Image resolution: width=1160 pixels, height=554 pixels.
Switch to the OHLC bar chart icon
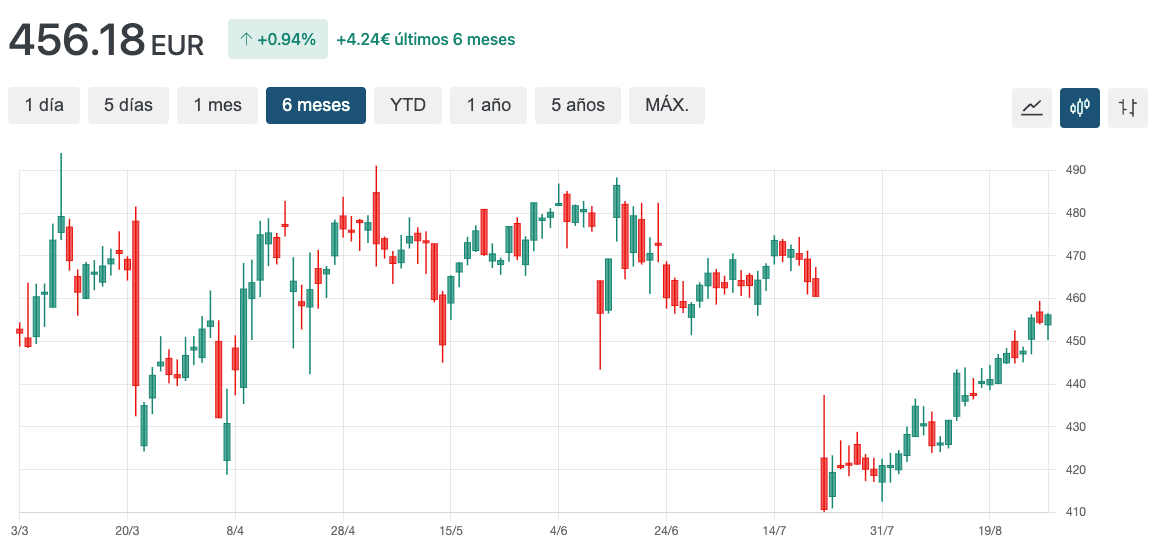click(1128, 107)
